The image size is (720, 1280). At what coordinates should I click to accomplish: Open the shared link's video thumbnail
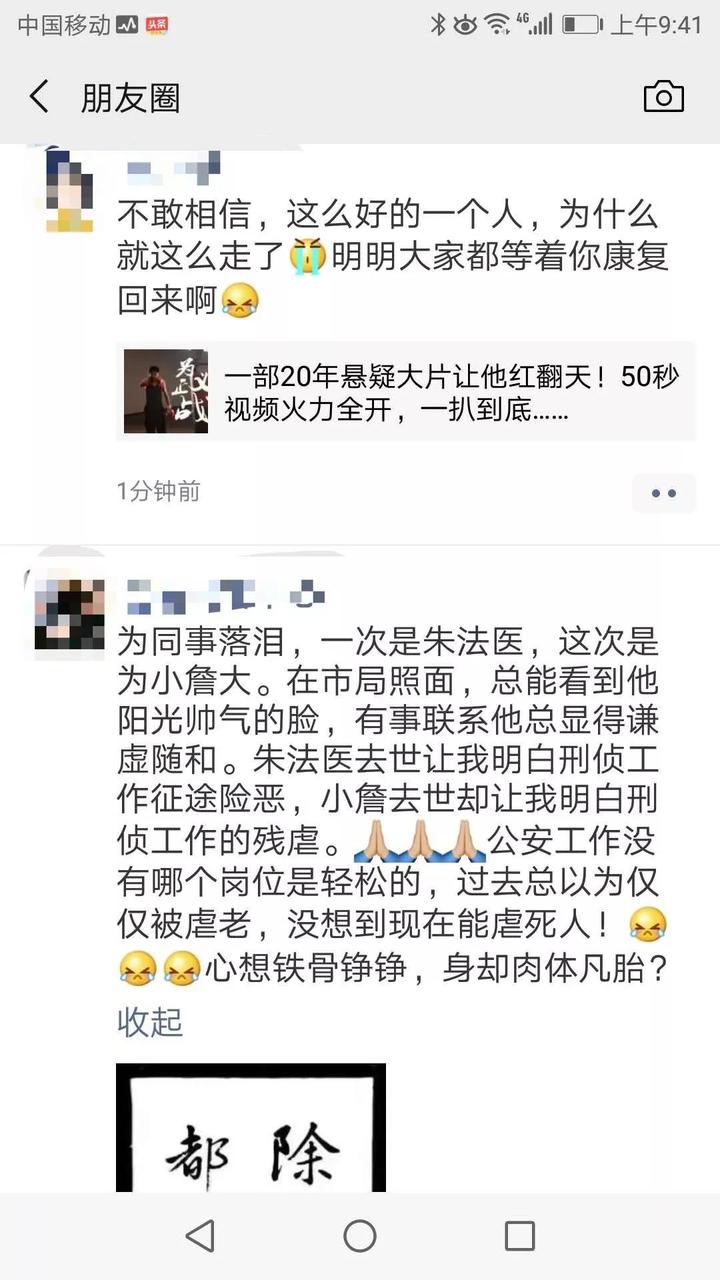coord(166,392)
